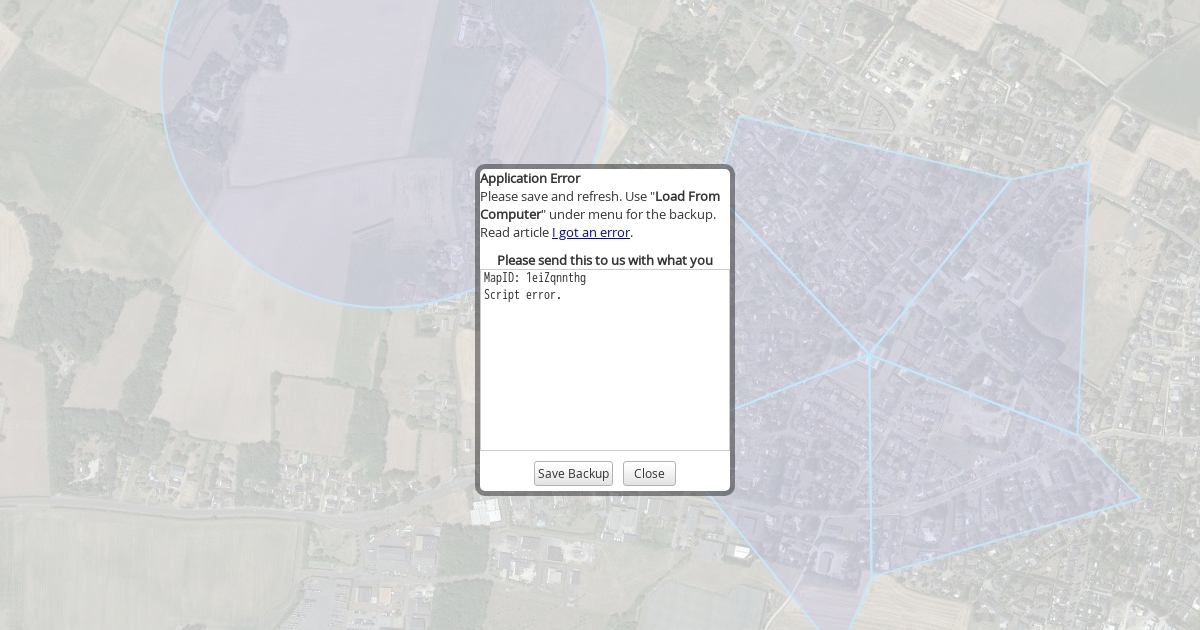Click the 'Please send this to us' label
The image size is (1200, 630).
[605, 260]
